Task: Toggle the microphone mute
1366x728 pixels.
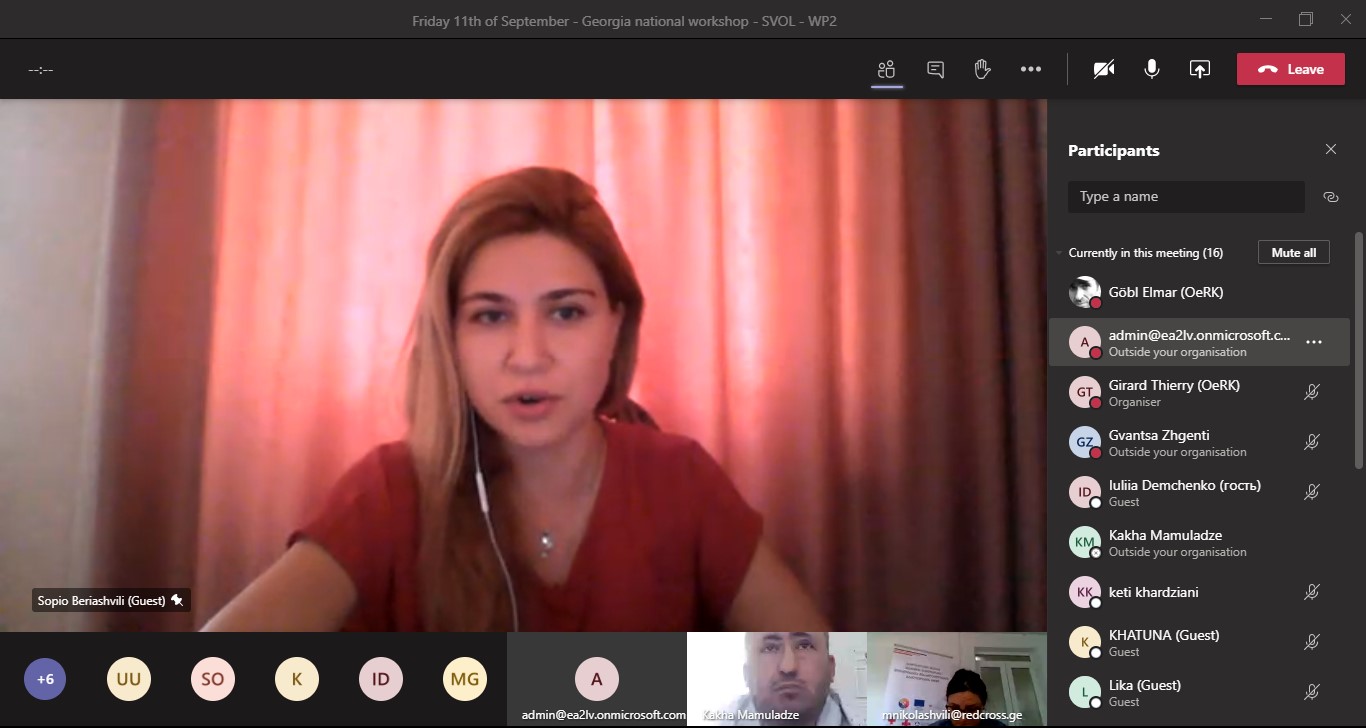Action: pyautogui.click(x=1152, y=69)
